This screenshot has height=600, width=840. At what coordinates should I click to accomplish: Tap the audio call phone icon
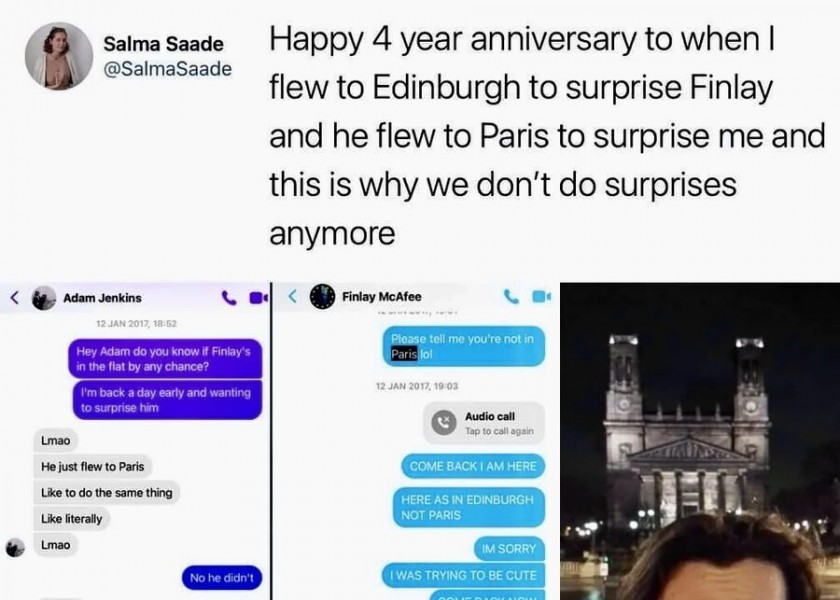(443, 423)
